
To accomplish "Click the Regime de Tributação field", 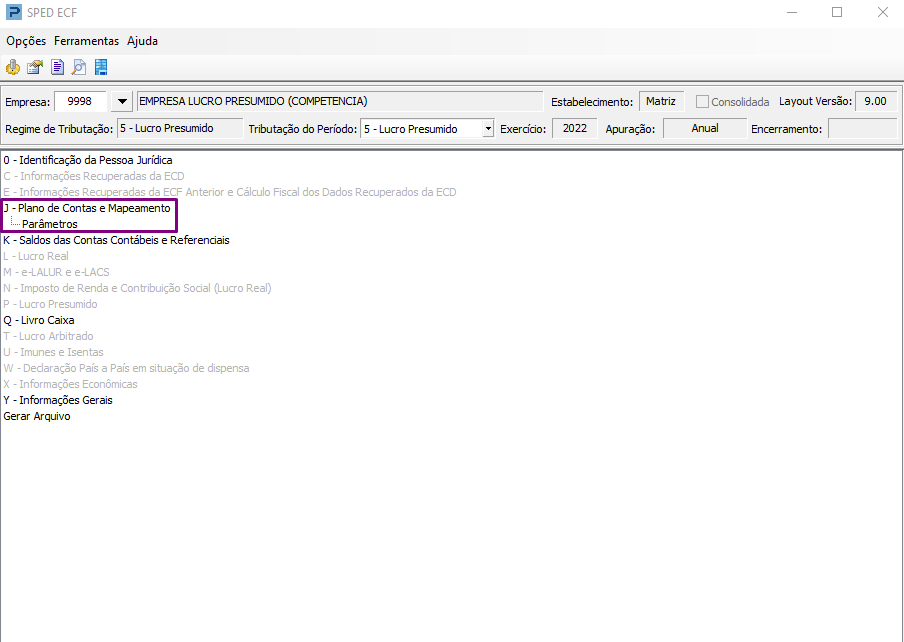I will (x=180, y=129).
